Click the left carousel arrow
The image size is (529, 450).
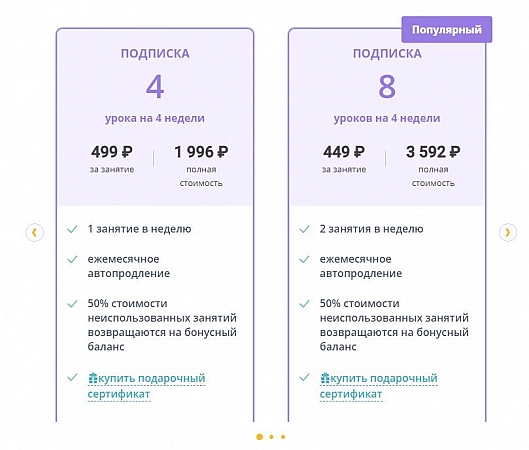click(x=34, y=232)
